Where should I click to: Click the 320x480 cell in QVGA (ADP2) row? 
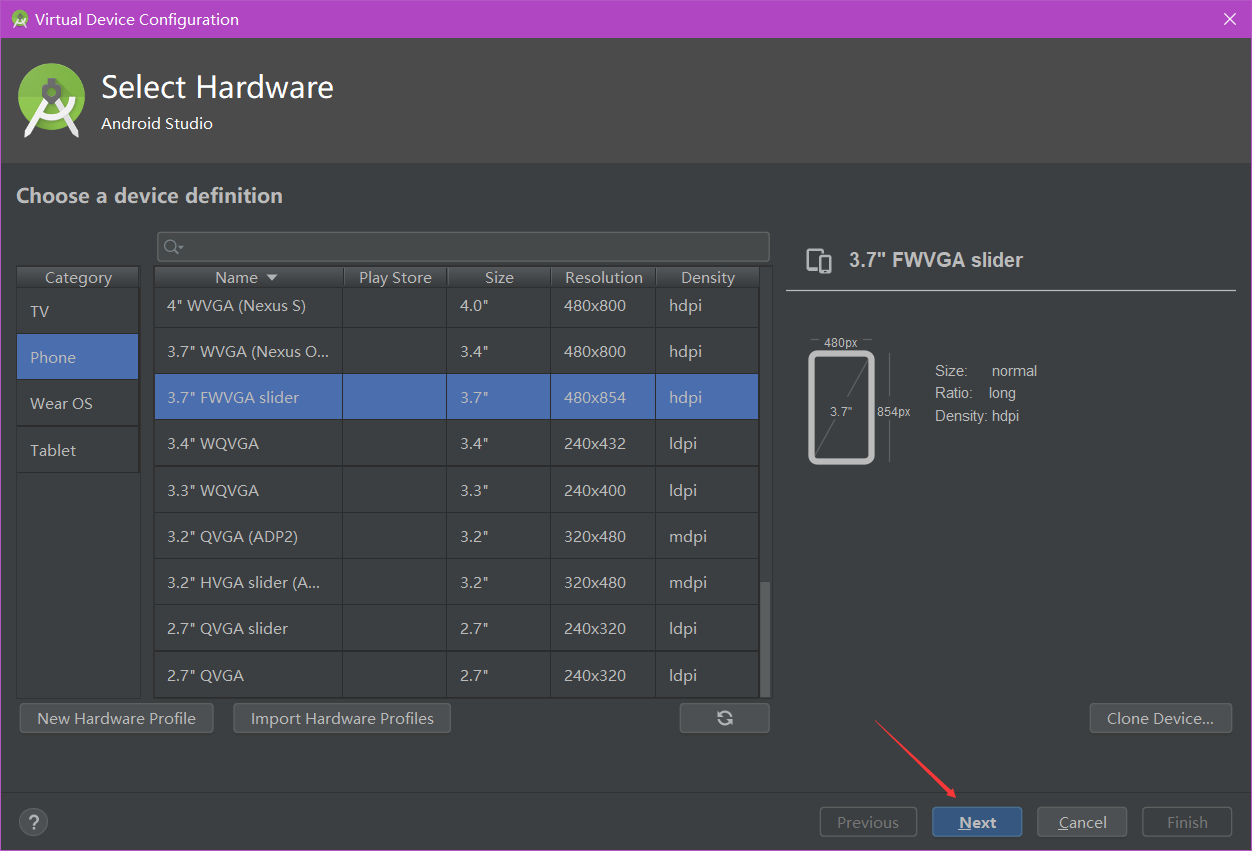click(x=604, y=536)
